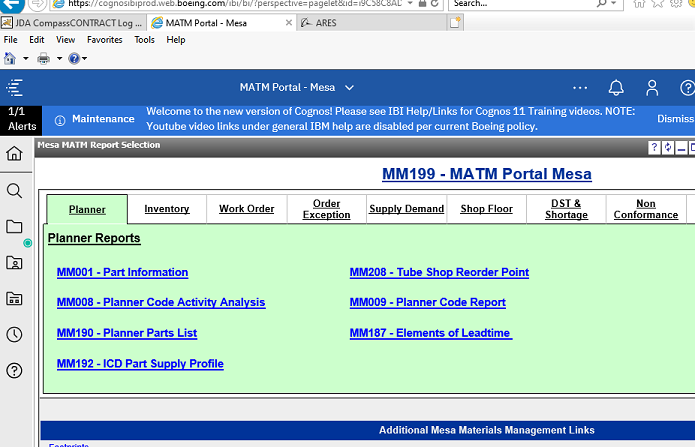The image size is (695, 447).
Task: Open the notifications bell
Action: click(x=616, y=88)
